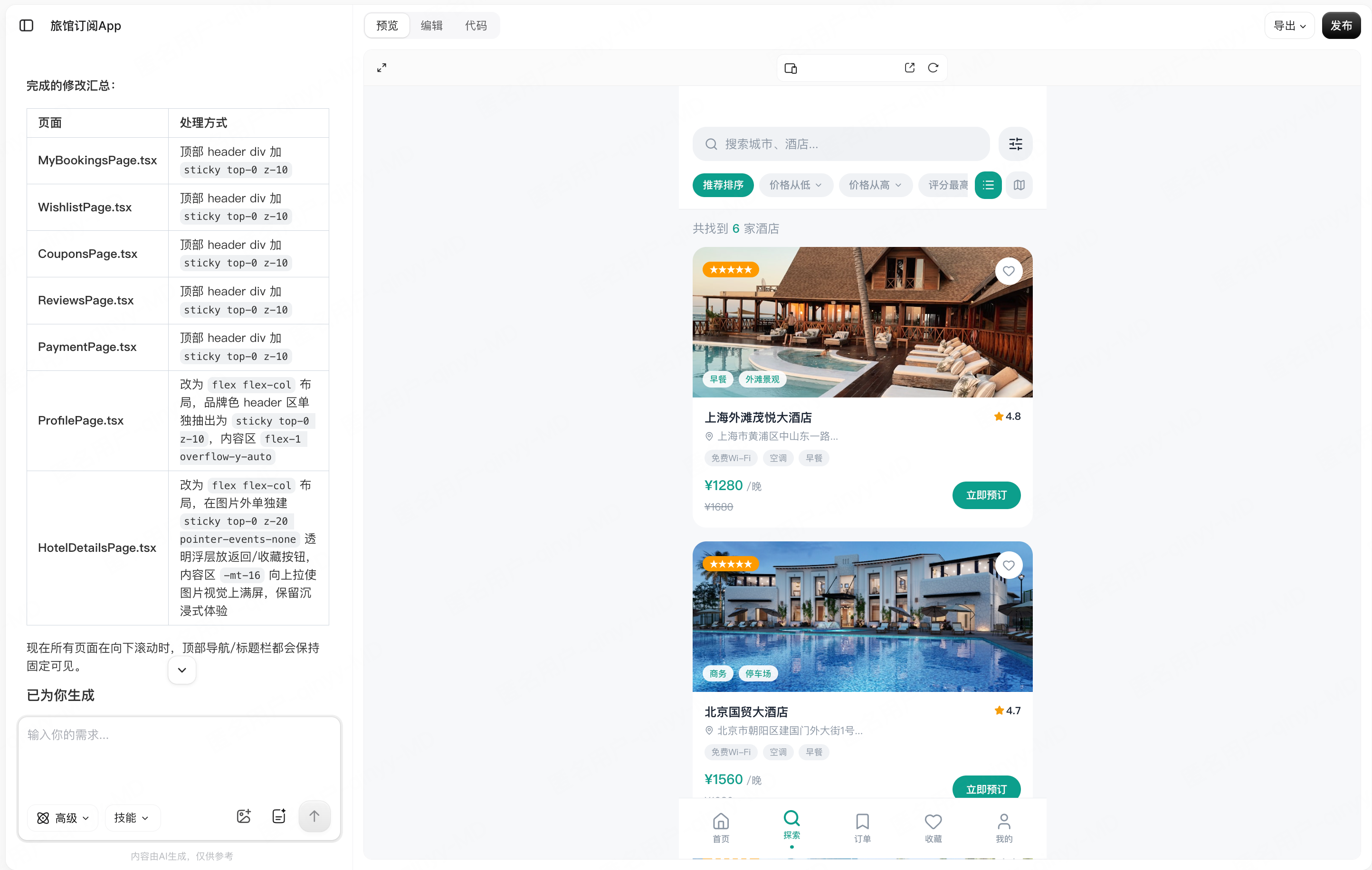Click the ¥1280 price
This screenshot has height=870, width=1372.
(x=724, y=486)
